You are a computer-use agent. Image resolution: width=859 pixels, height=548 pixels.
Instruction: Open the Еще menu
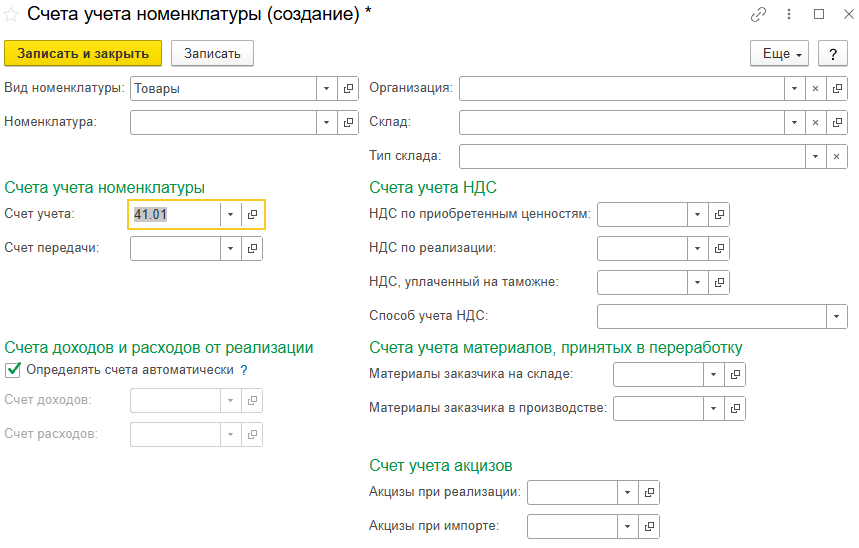779,54
